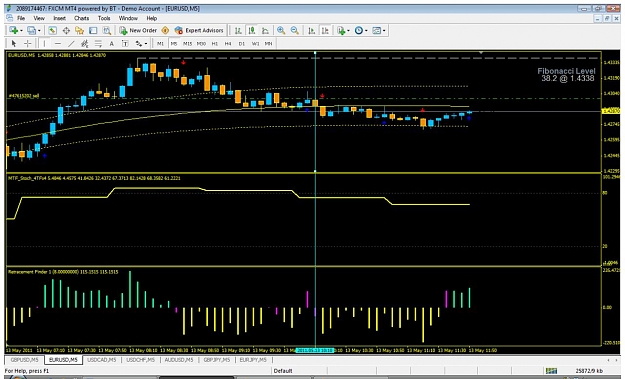Open the Insert menu
Screen dimensions: 625x379
59,18
